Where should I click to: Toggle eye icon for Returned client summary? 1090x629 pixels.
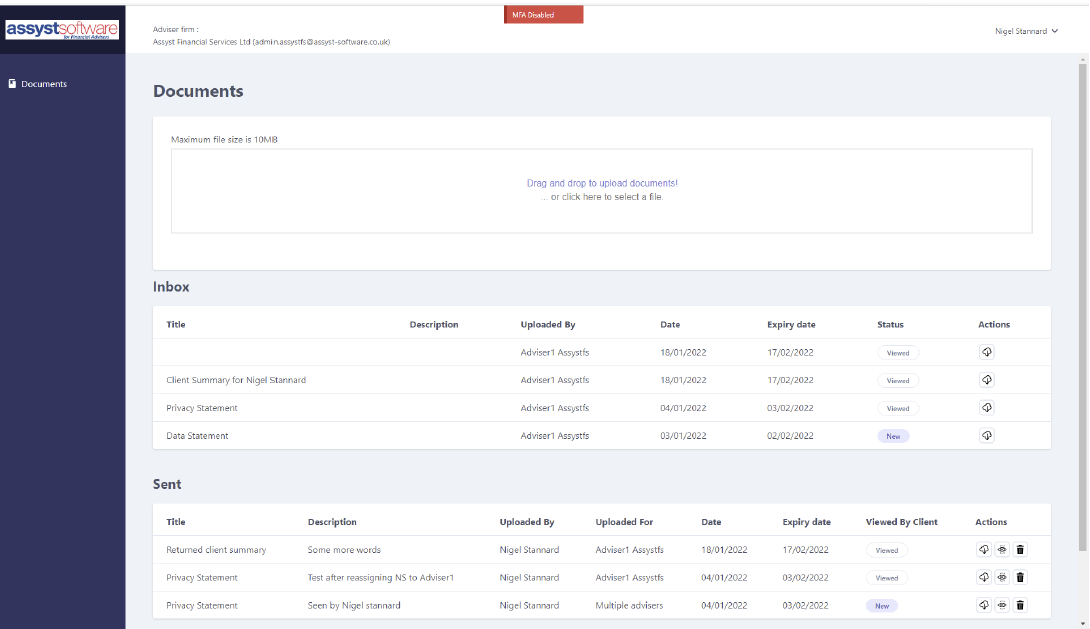[1002, 549]
